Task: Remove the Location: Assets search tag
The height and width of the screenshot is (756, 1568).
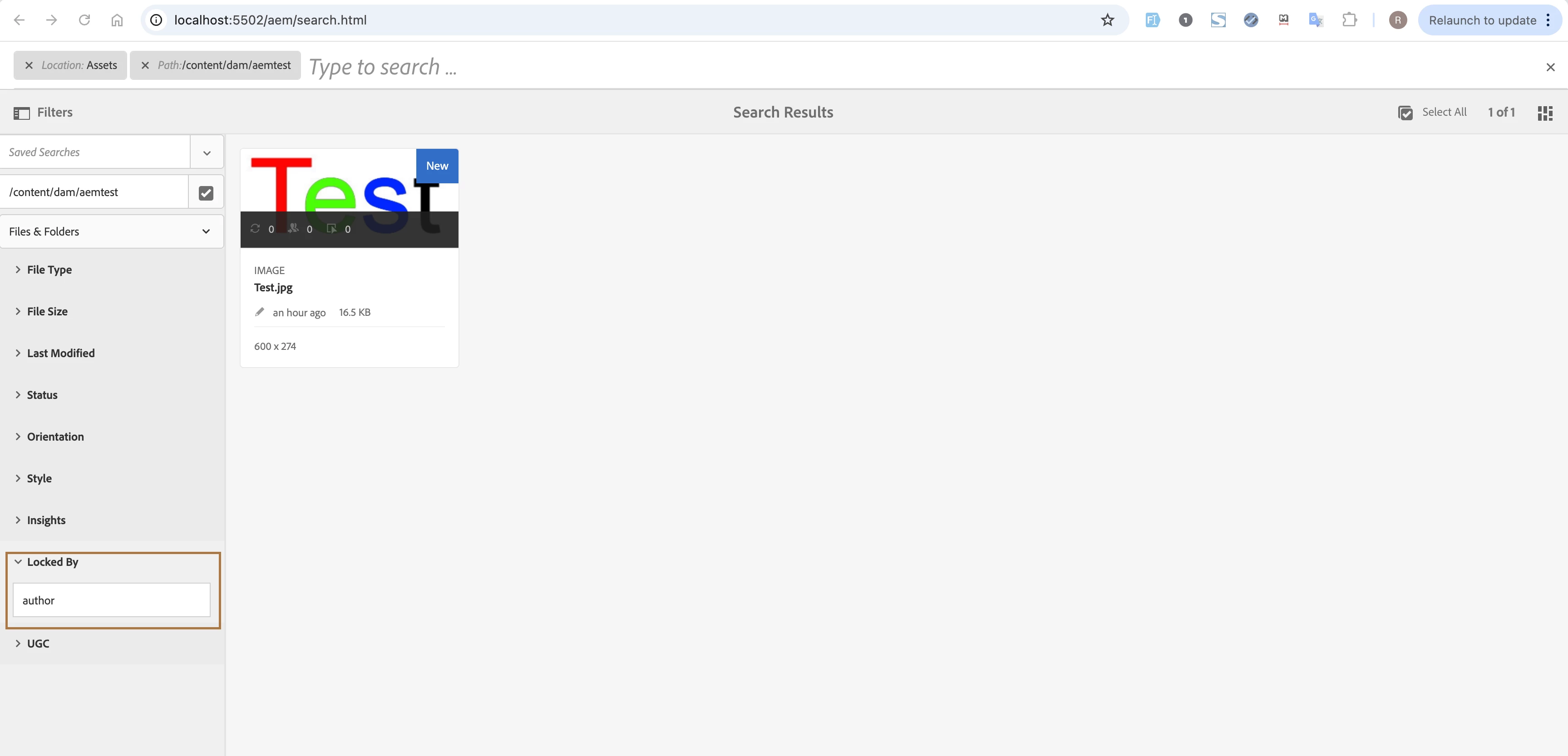Action: pyautogui.click(x=29, y=65)
